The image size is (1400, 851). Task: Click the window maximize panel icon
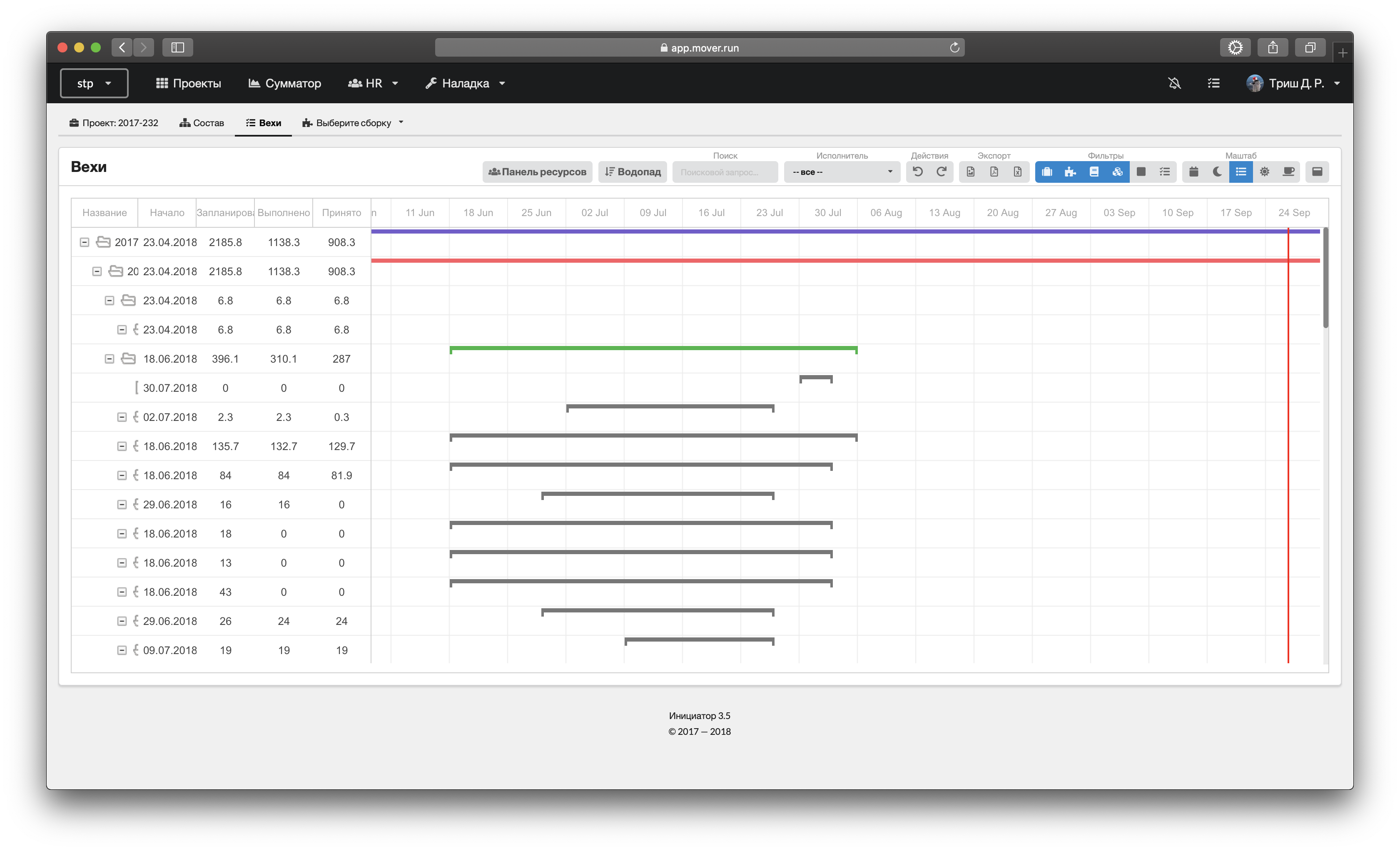click(x=1317, y=172)
